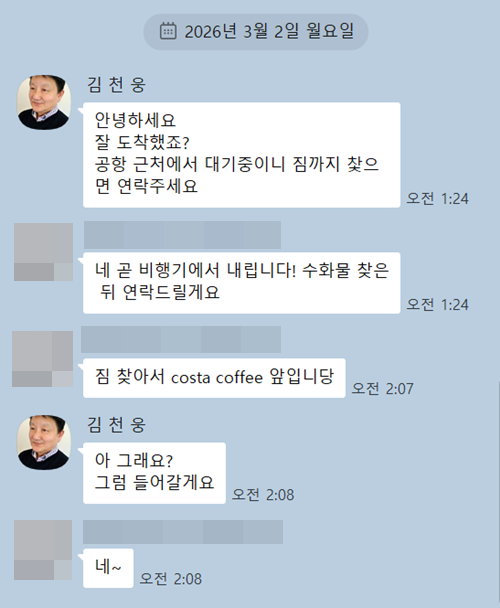Select the 아 그래요? 그럼 들어갈게요 bubble
The height and width of the screenshot is (608, 500).
154,473
